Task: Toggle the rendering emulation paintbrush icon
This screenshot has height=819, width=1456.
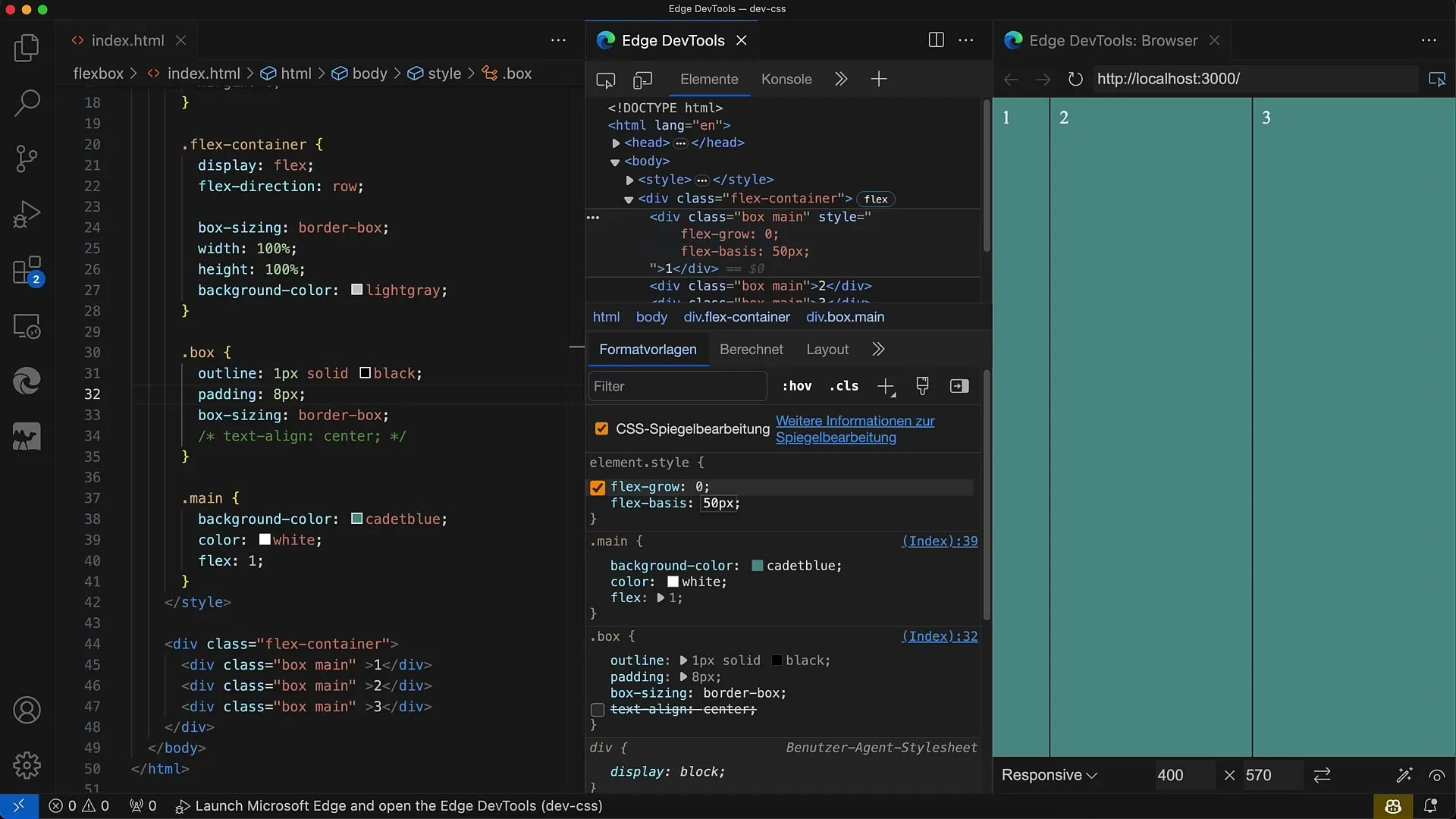Action: coord(922,386)
